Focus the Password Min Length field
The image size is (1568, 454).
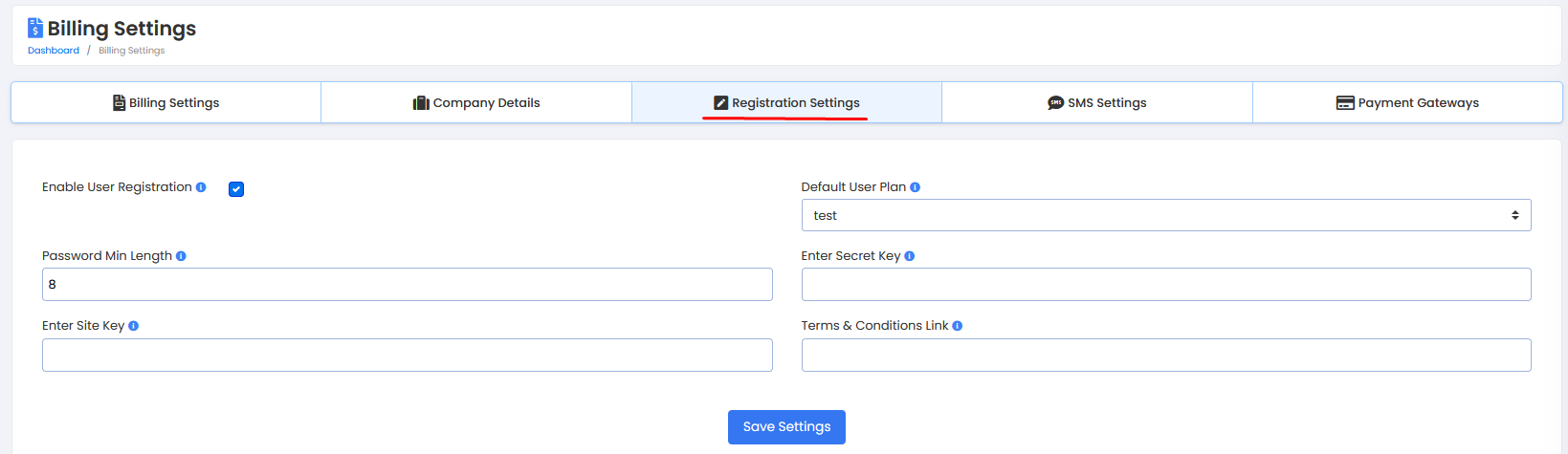(x=407, y=284)
